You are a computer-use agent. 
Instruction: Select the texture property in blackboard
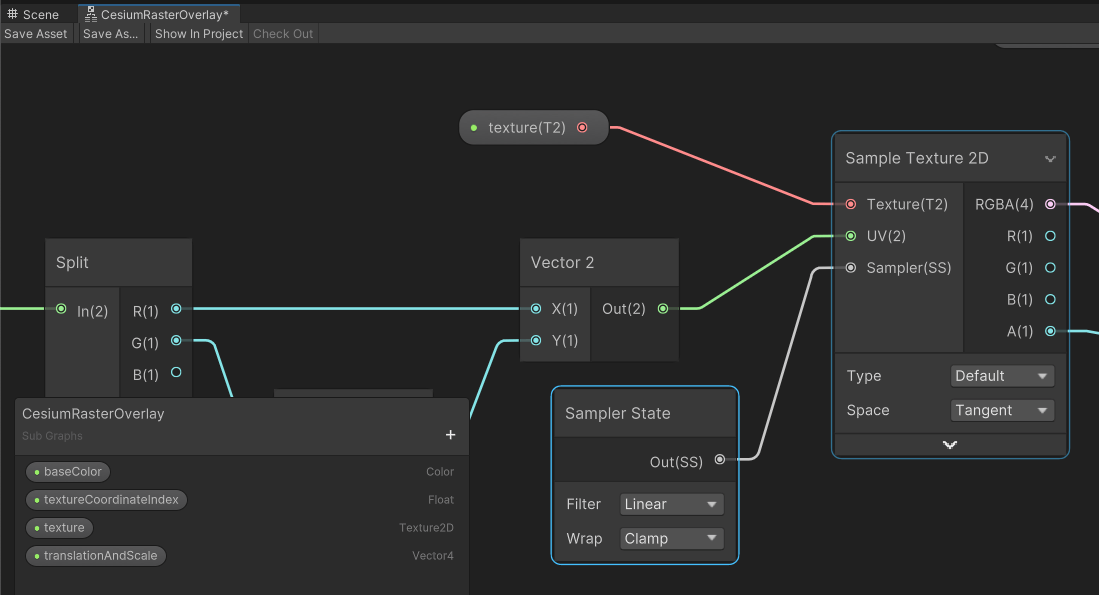(60, 528)
